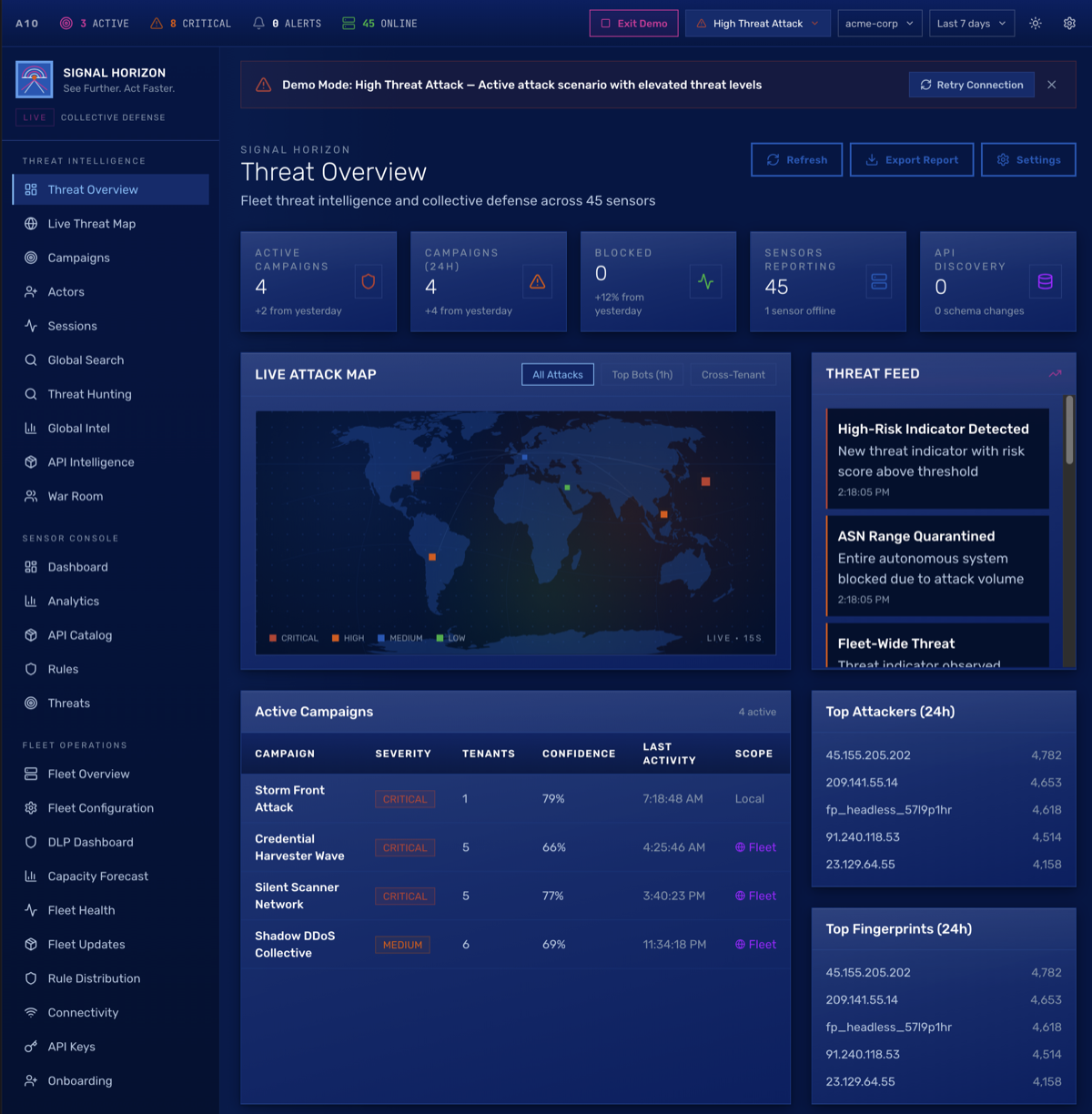1092x1114 pixels.
Task: Expand the Last 7 days time range selector
Action: (971, 23)
